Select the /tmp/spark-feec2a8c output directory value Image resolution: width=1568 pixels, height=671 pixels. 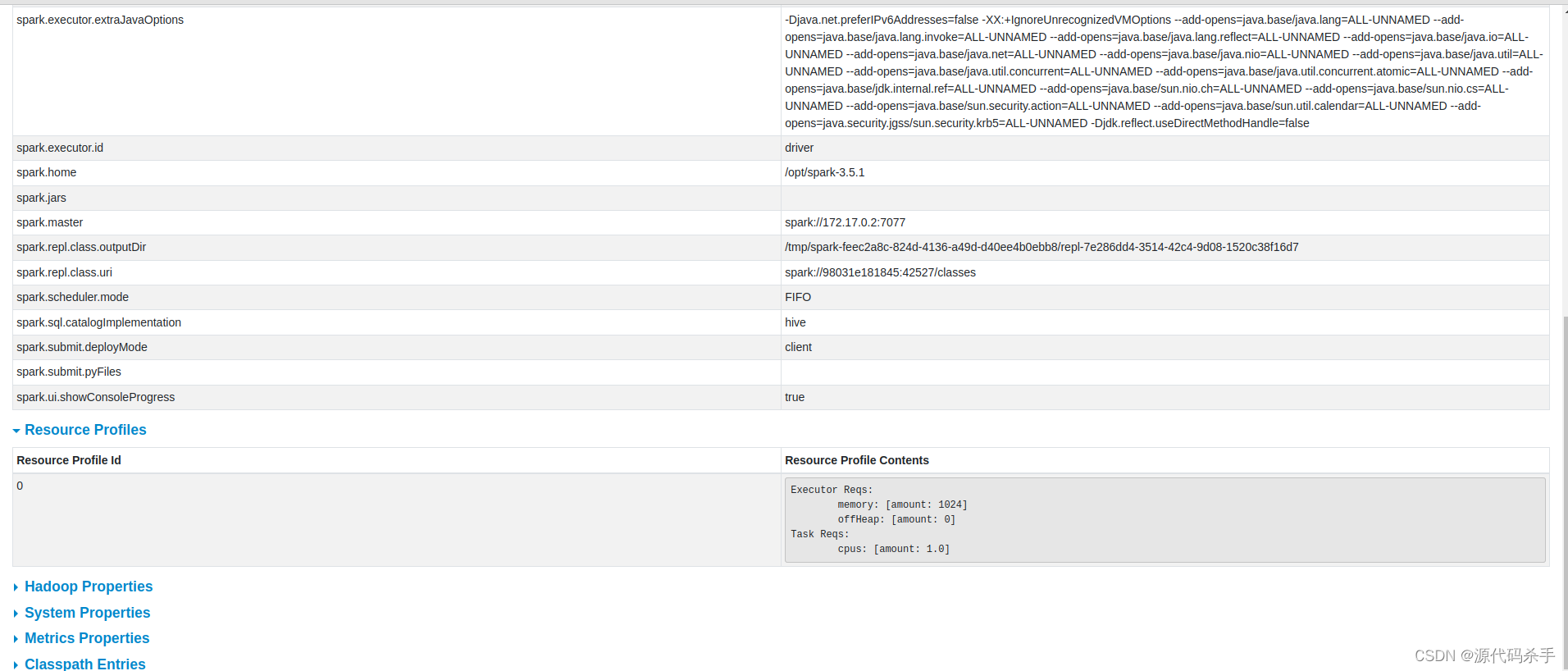pyautogui.click(x=1042, y=247)
